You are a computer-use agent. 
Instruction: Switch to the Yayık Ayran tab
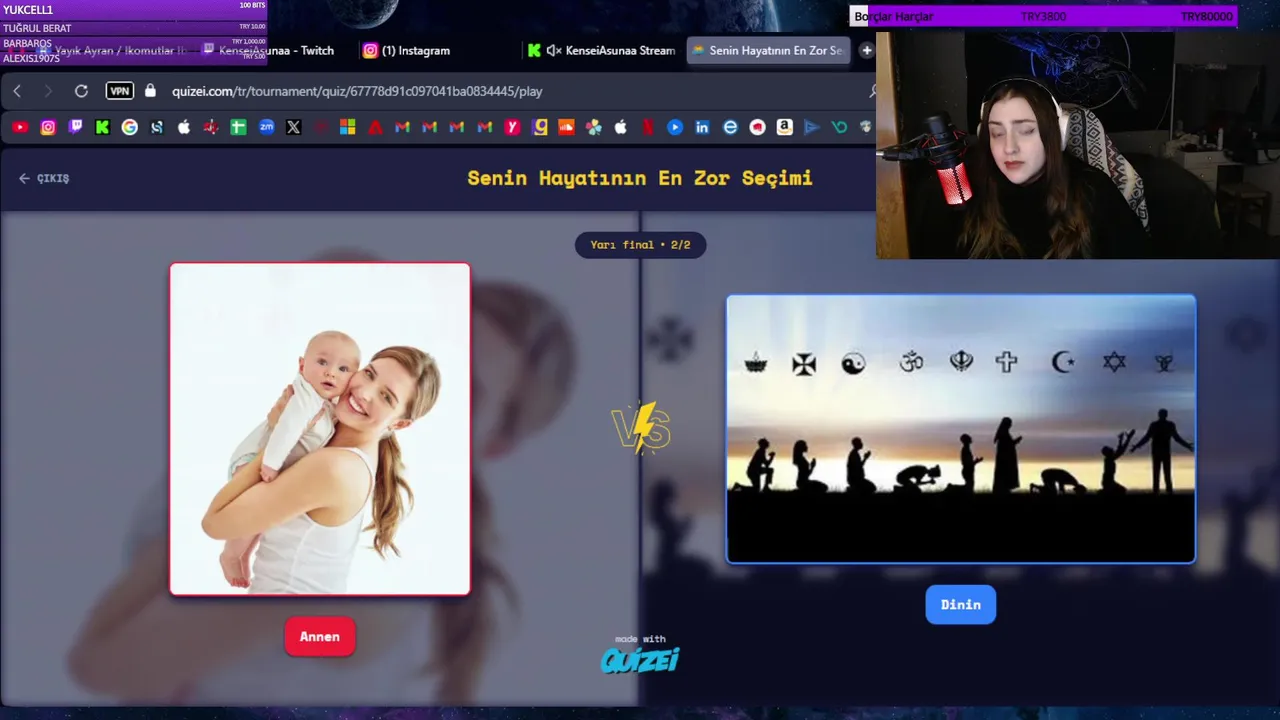110,50
